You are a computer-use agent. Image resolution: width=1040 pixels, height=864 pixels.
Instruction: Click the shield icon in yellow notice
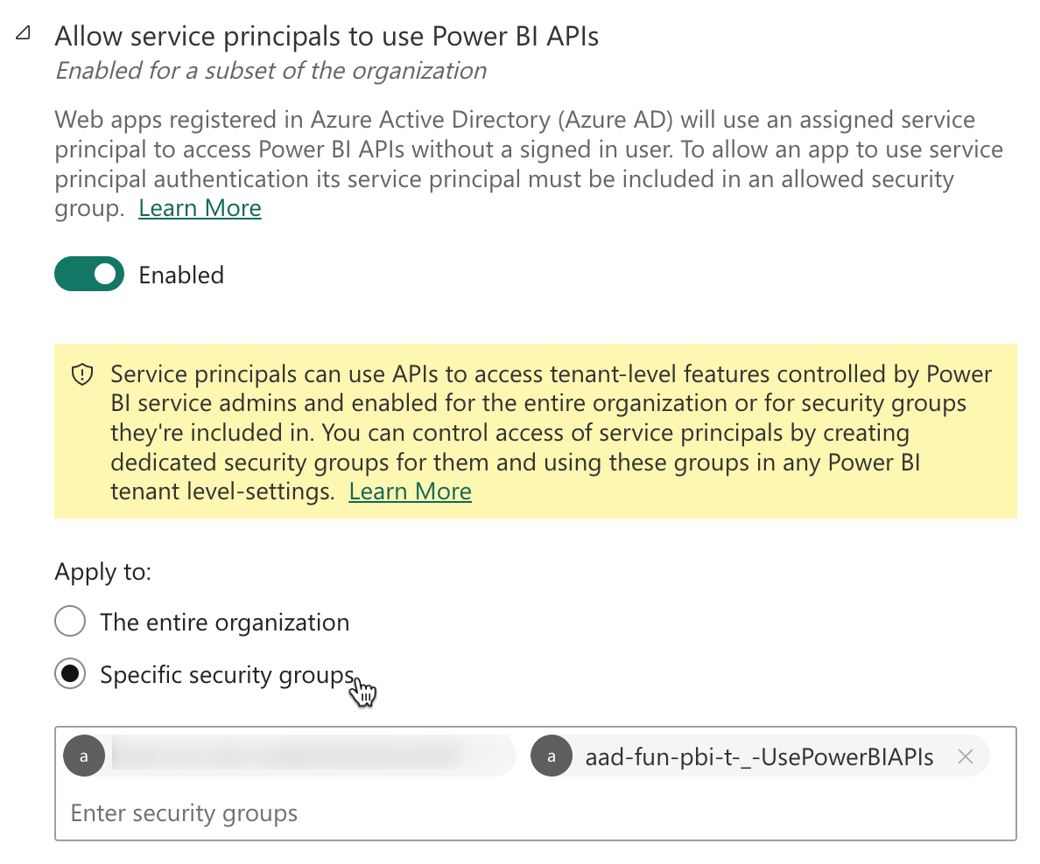pos(82,375)
